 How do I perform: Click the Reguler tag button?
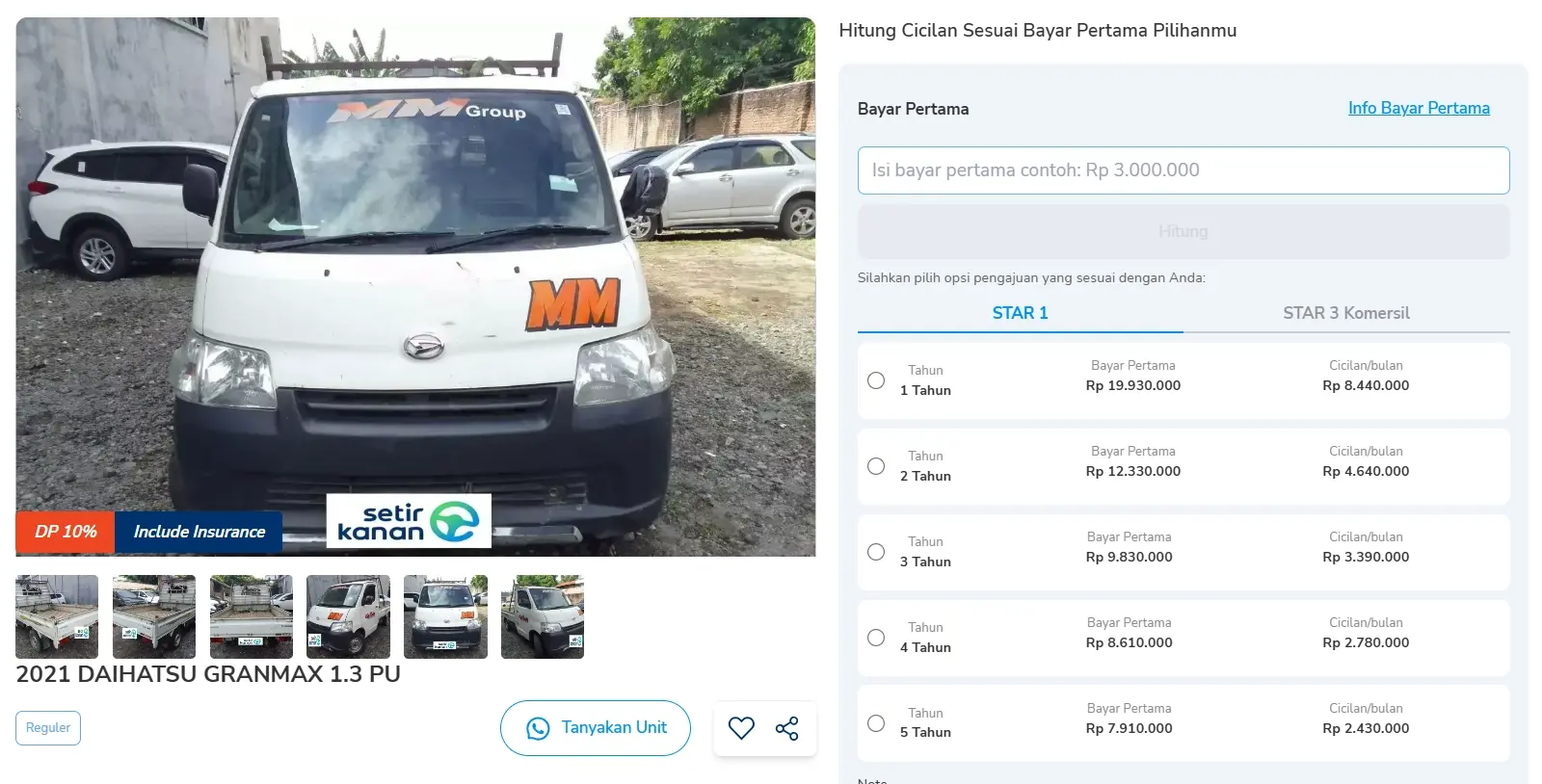(x=48, y=728)
